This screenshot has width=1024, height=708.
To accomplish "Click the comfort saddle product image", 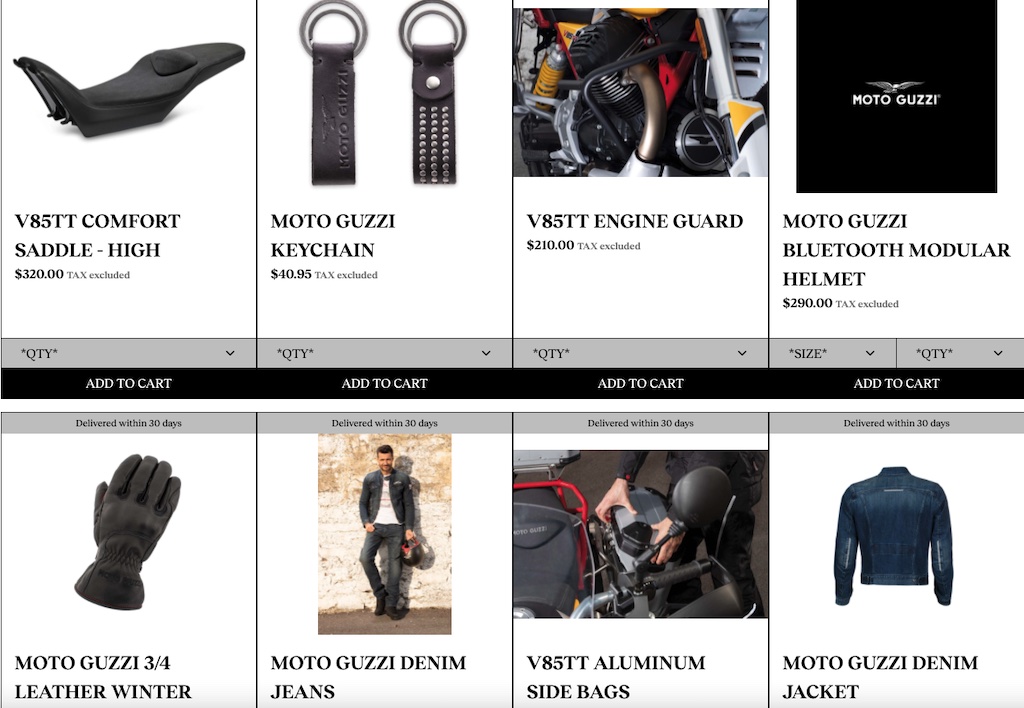I will pyautogui.click(x=129, y=89).
